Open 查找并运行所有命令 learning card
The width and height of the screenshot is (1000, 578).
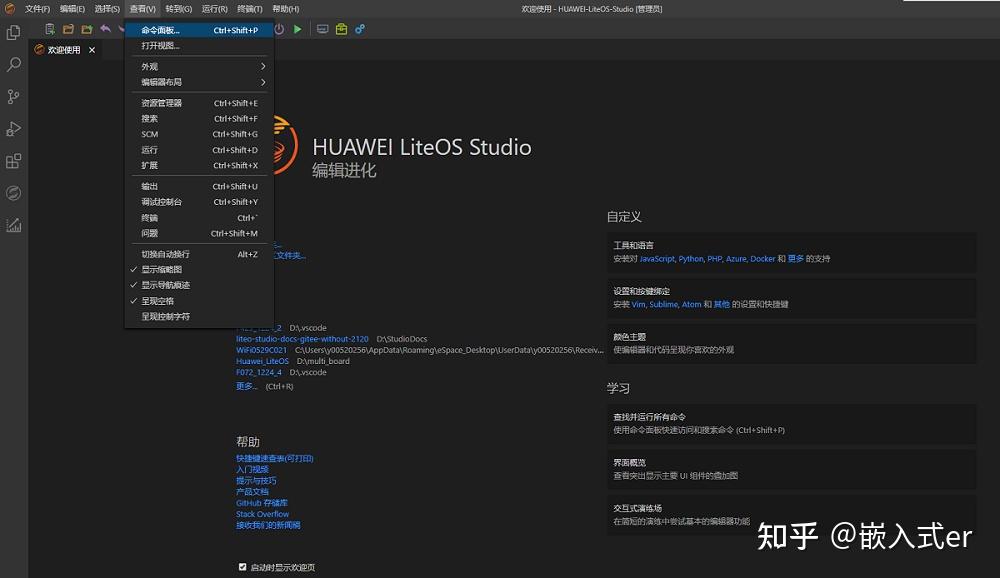point(791,424)
